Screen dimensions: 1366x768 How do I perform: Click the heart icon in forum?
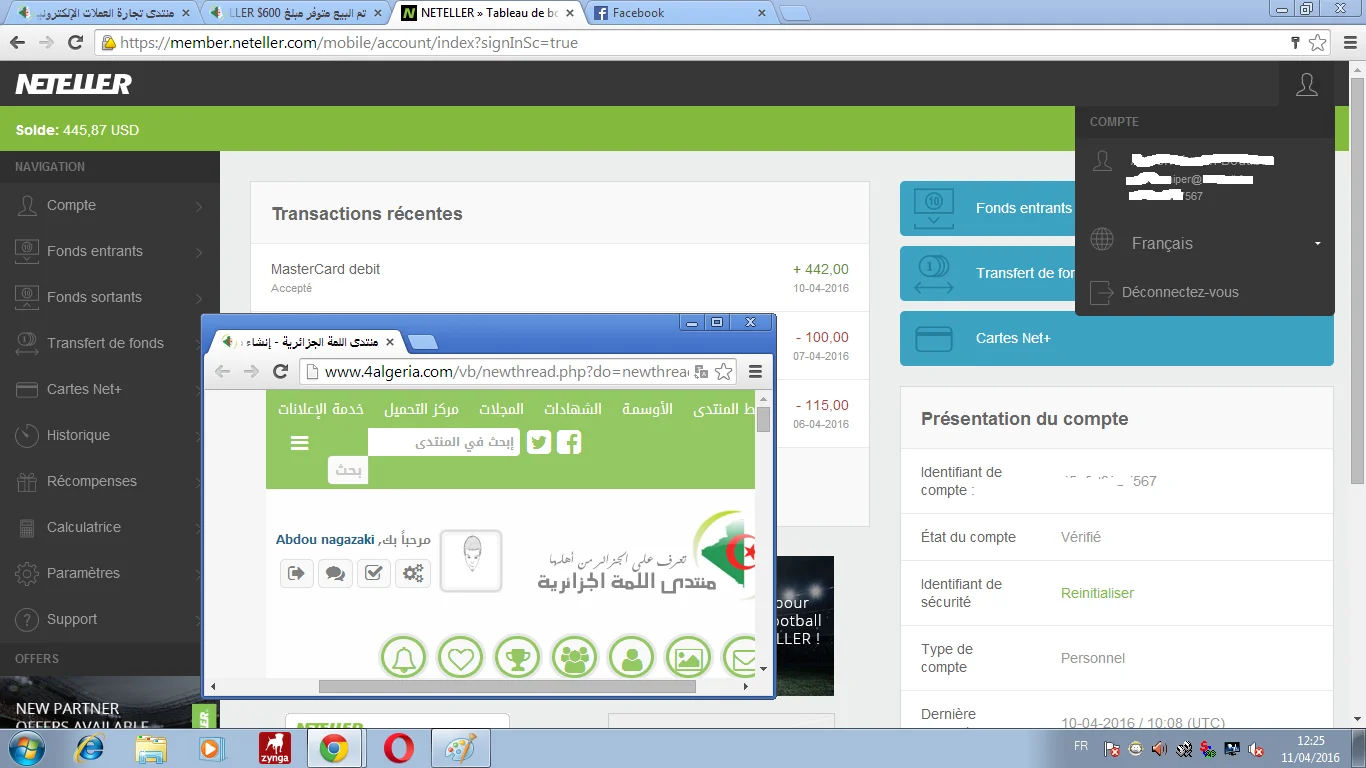[x=461, y=659]
